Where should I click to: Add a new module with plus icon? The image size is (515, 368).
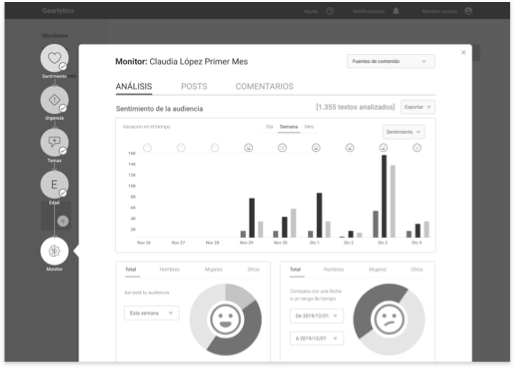[x=63, y=221]
